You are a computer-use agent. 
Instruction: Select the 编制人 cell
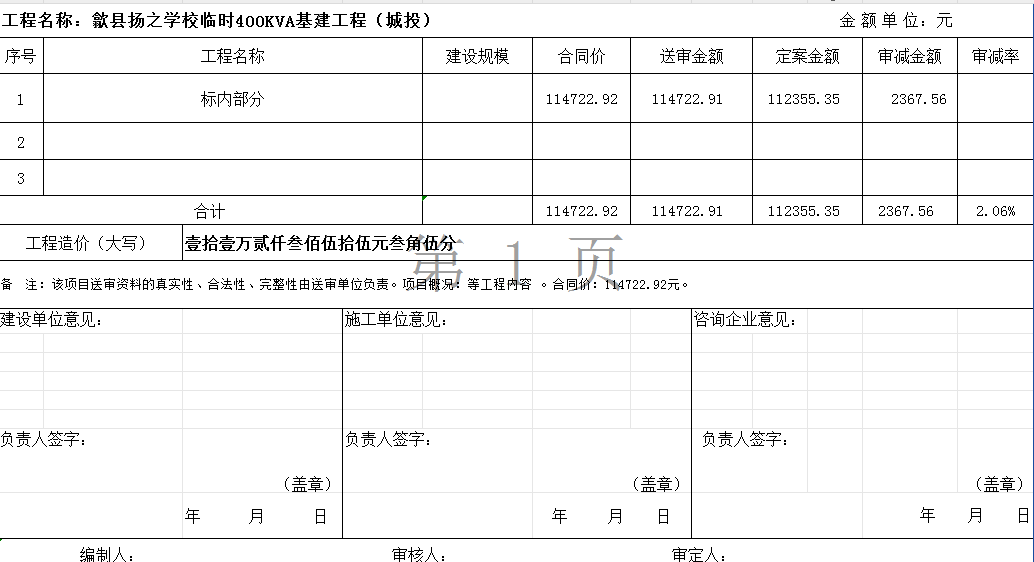pyautogui.click(x=107, y=555)
